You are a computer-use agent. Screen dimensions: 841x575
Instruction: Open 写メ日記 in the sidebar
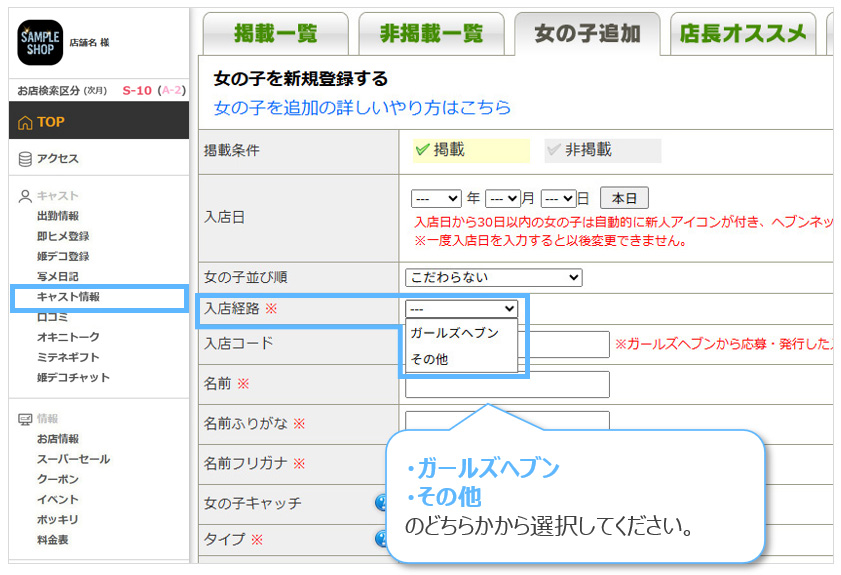tap(57, 276)
